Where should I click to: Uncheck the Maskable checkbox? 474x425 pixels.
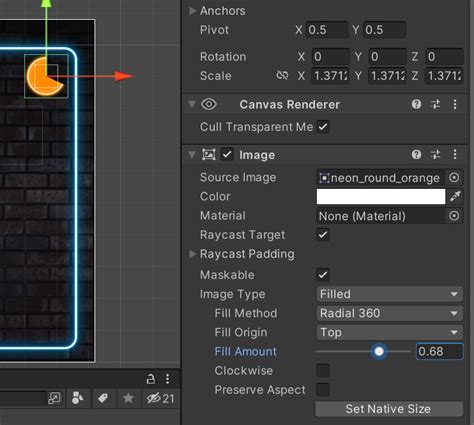click(x=323, y=275)
